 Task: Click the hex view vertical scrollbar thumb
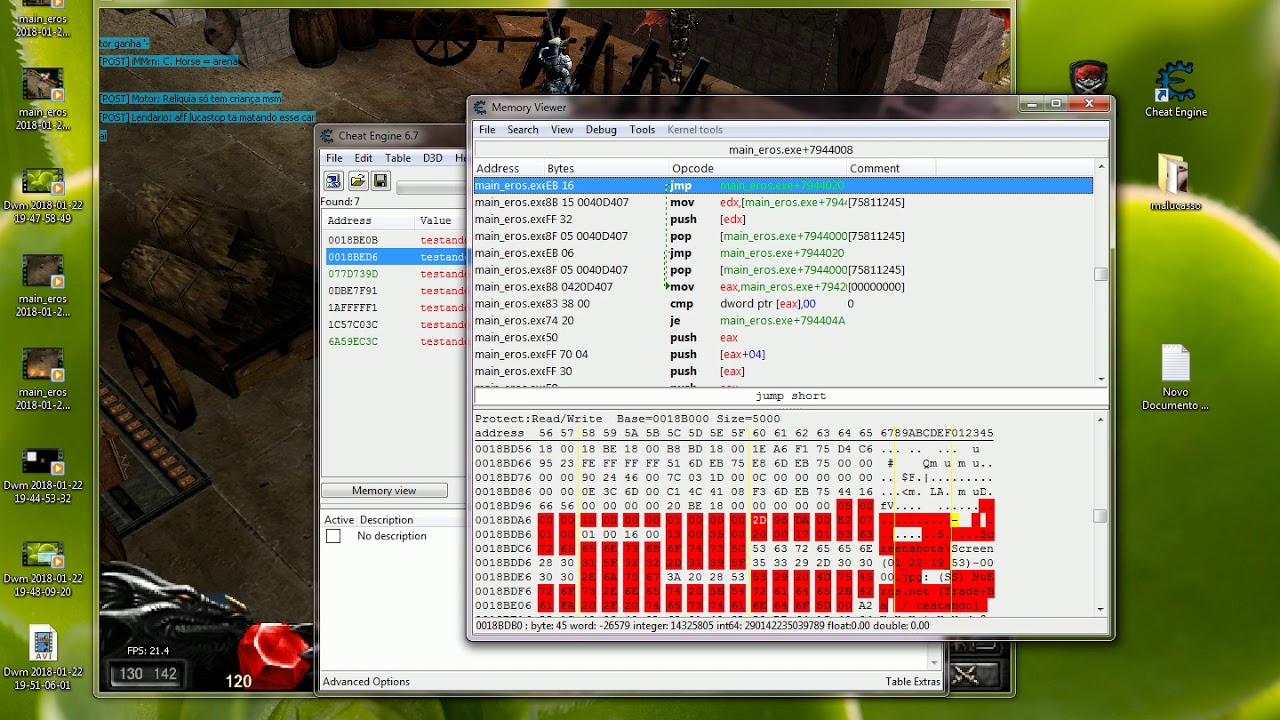click(1101, 516)
